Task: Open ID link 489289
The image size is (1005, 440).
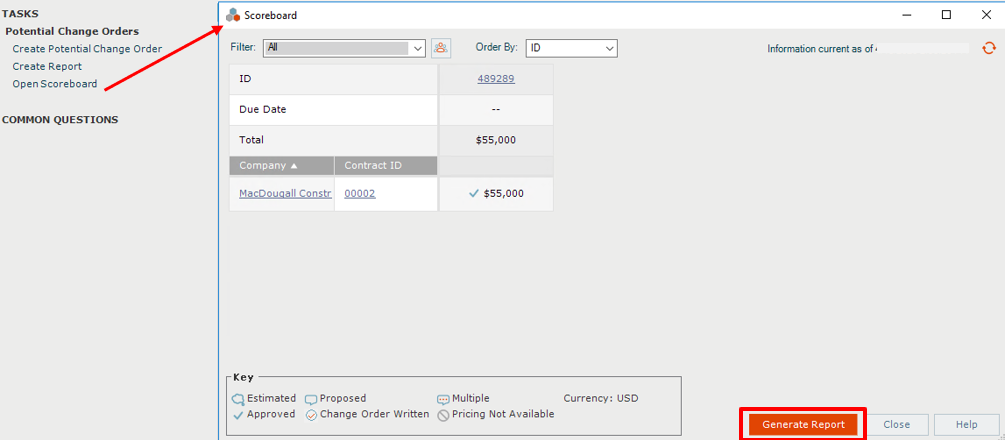Action: click(x=496, y=79)
